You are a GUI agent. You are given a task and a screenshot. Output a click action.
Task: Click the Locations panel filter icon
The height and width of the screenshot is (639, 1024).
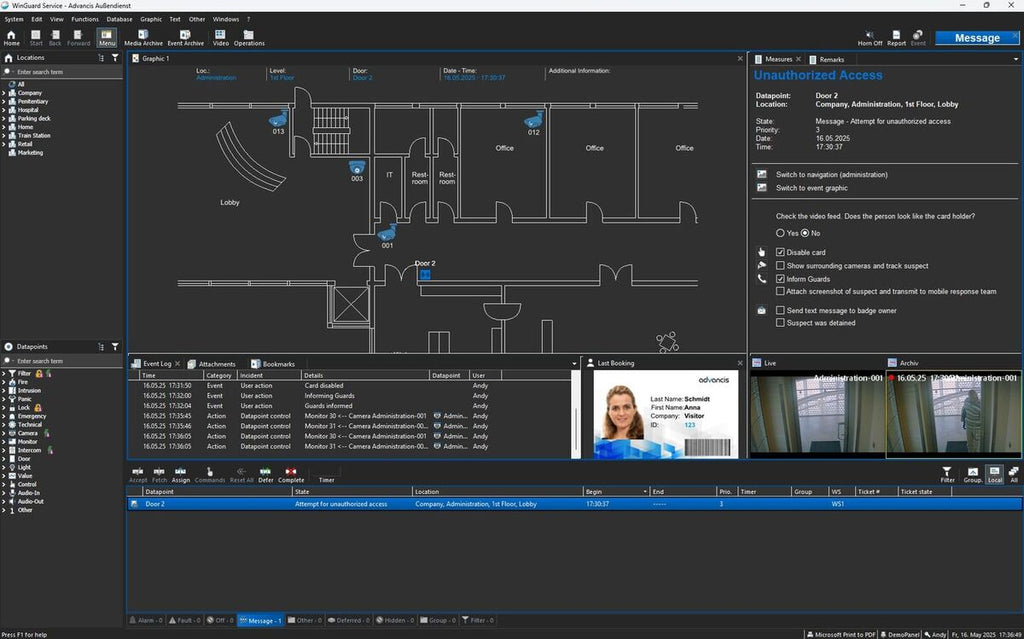(115, 58)
